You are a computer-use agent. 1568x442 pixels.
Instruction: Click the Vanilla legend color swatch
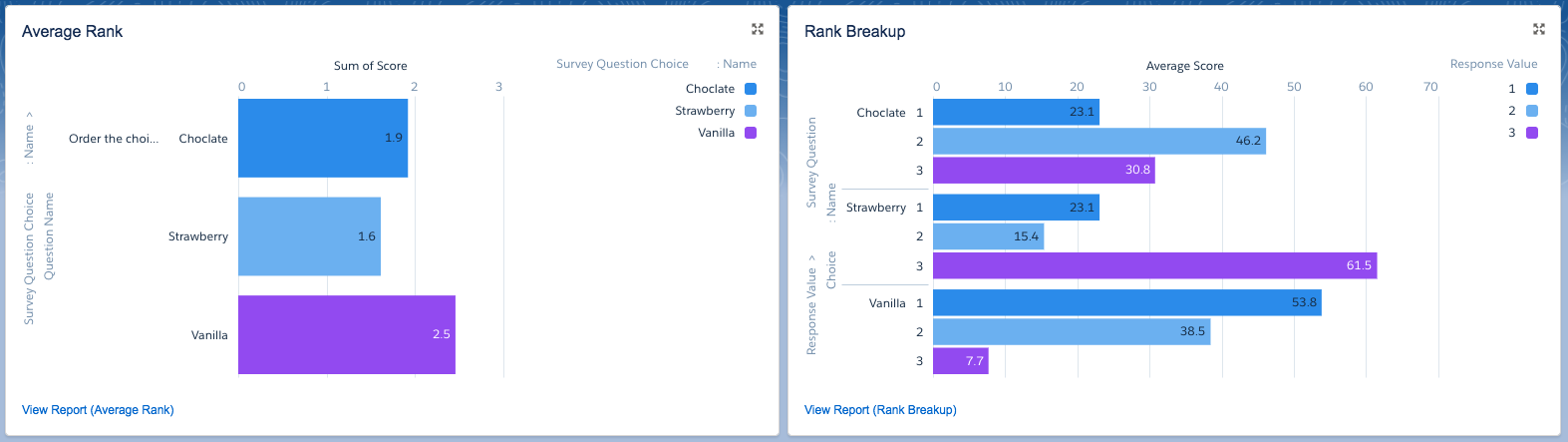coord(751,133)
